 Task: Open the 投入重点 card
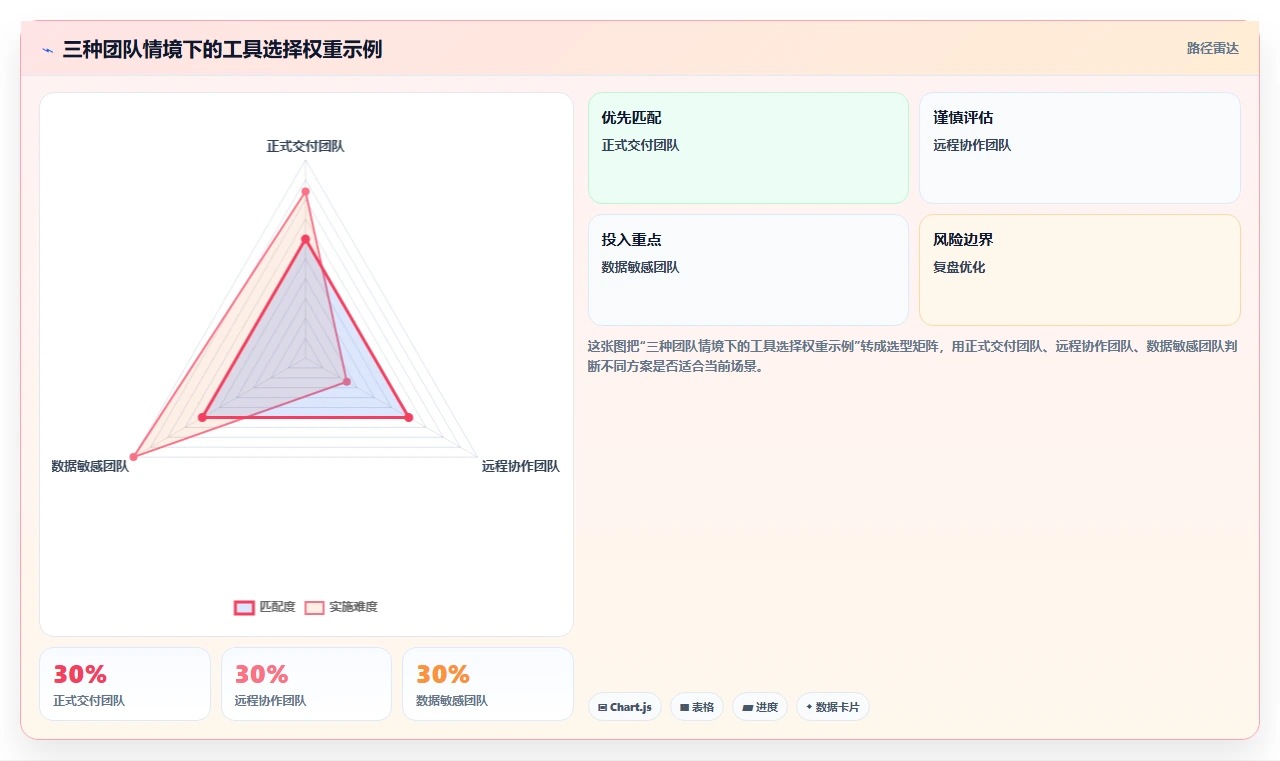pyautogui.click(x=748, y=270)
